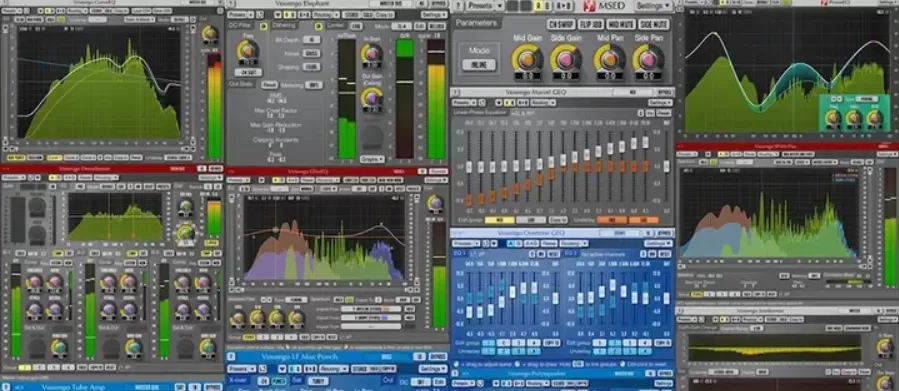Click the first band fader in Marvel GEQ
The width and height of the screenshot is (899, 391).
469,166
